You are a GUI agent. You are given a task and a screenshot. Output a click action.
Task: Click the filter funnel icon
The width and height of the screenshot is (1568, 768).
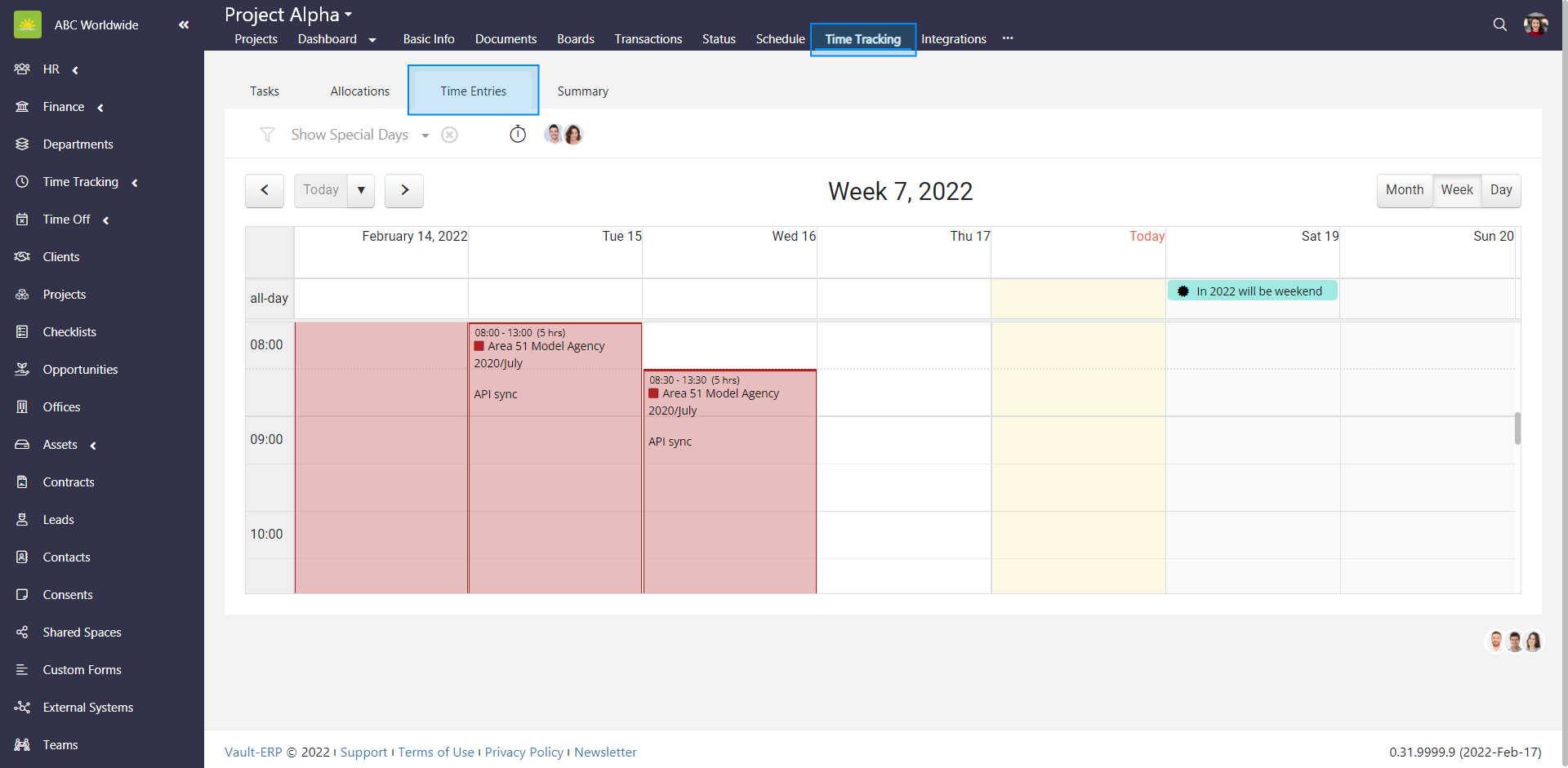tap(267, 135)
